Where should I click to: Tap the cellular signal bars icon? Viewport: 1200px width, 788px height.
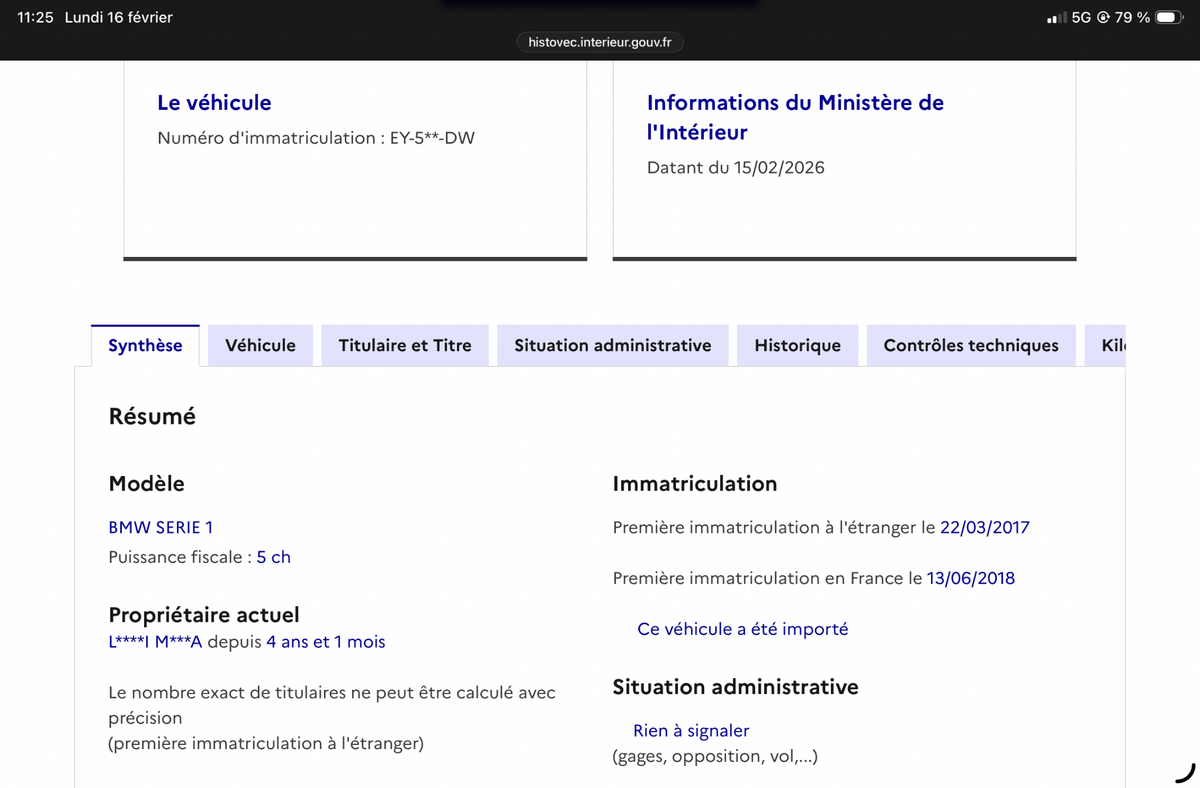click(1055, 18)
